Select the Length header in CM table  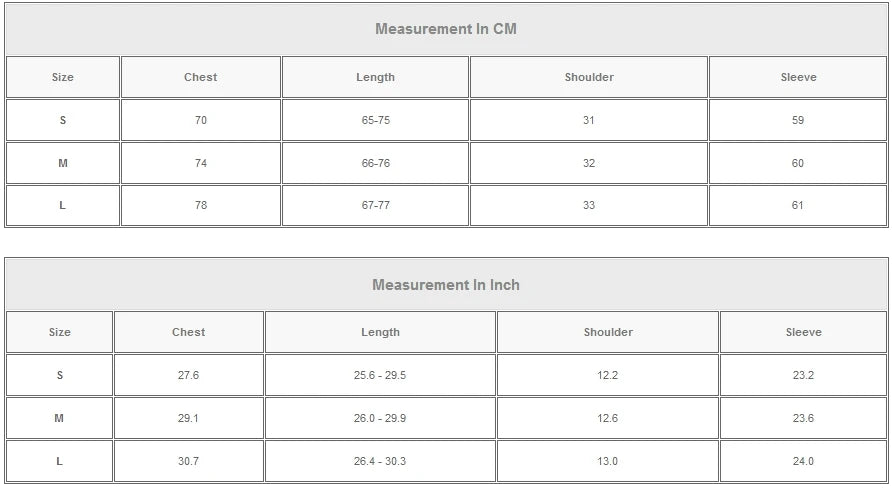point(375,77)
